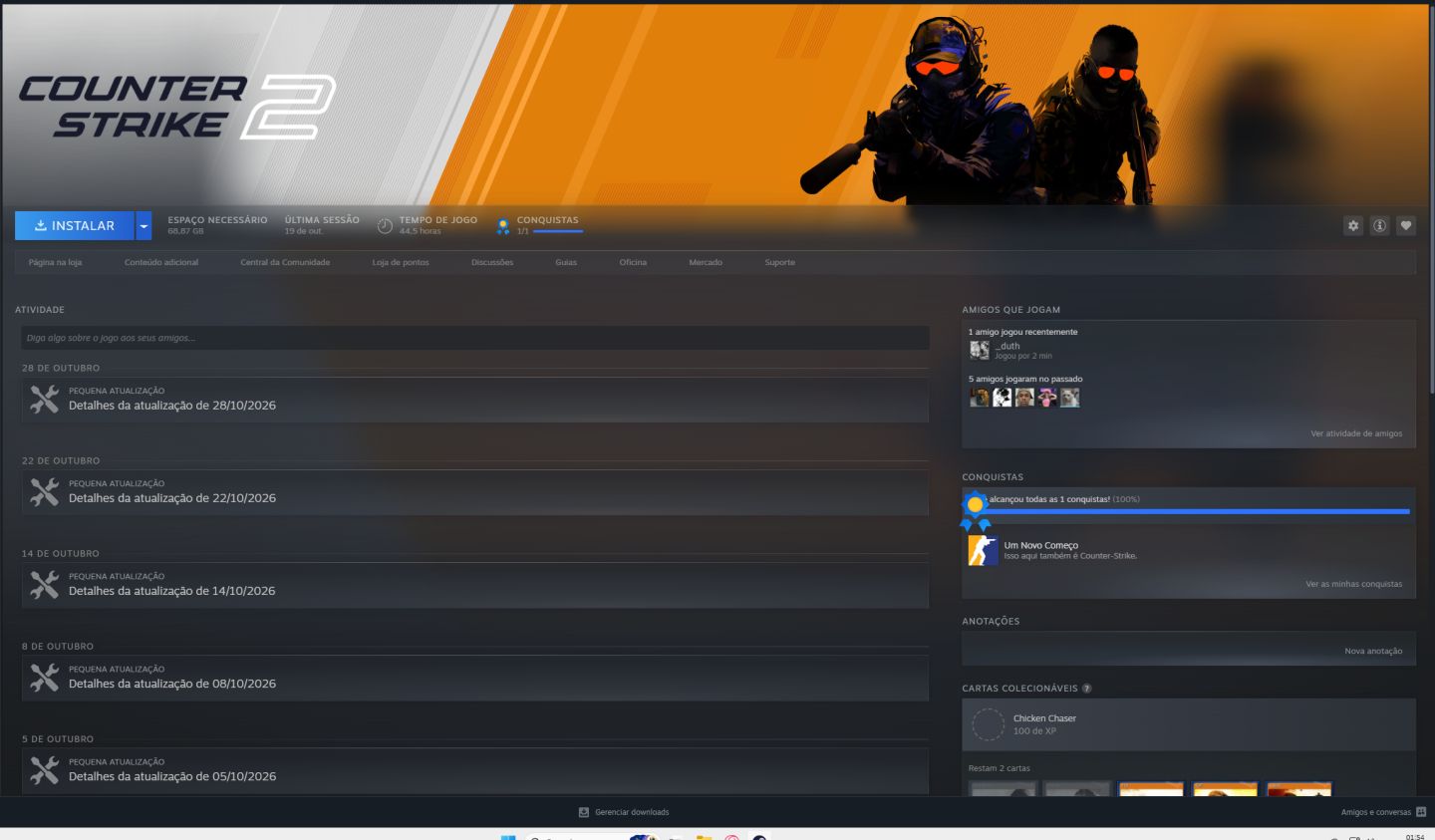The width and height of the screenshot is (1435, 840).
Task: Click the ribbon icon beside Conquistas header
Action: tap(503, 226)
